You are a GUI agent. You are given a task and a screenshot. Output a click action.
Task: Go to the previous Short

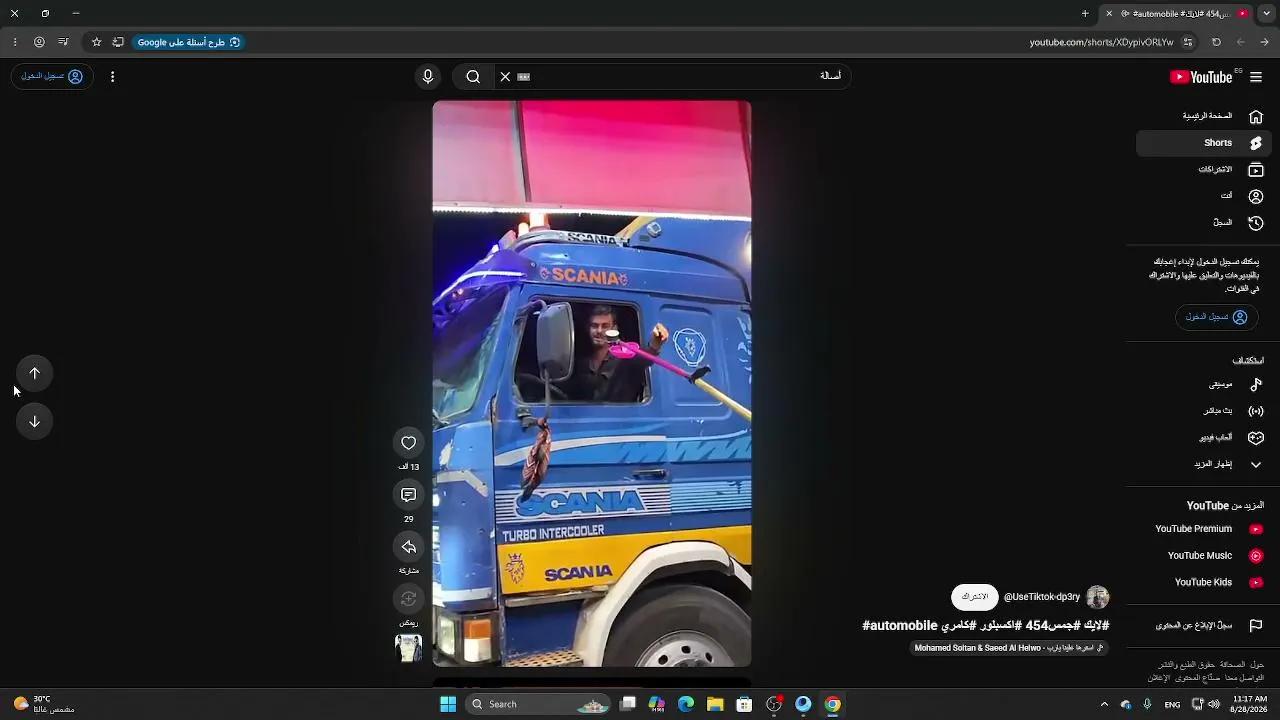tap(34, 373)
